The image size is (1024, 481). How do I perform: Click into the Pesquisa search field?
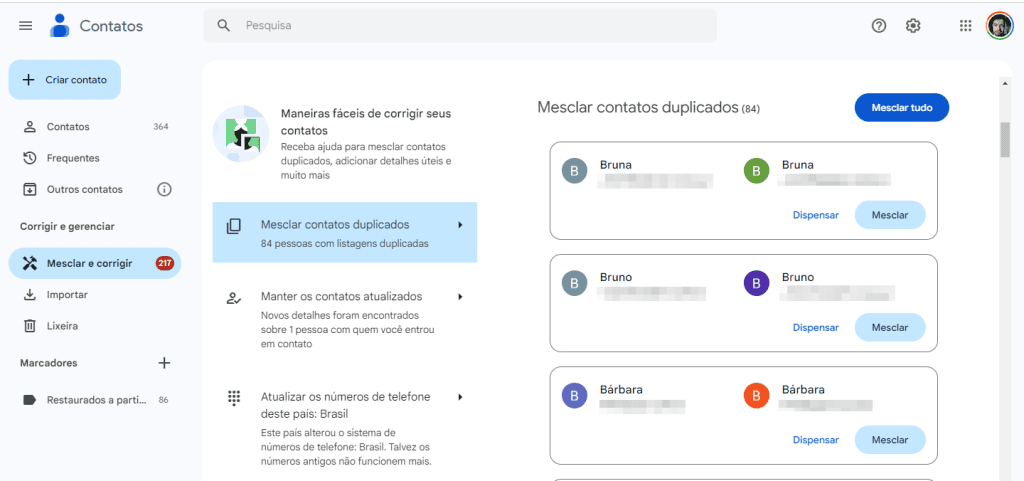coord(460,26)
